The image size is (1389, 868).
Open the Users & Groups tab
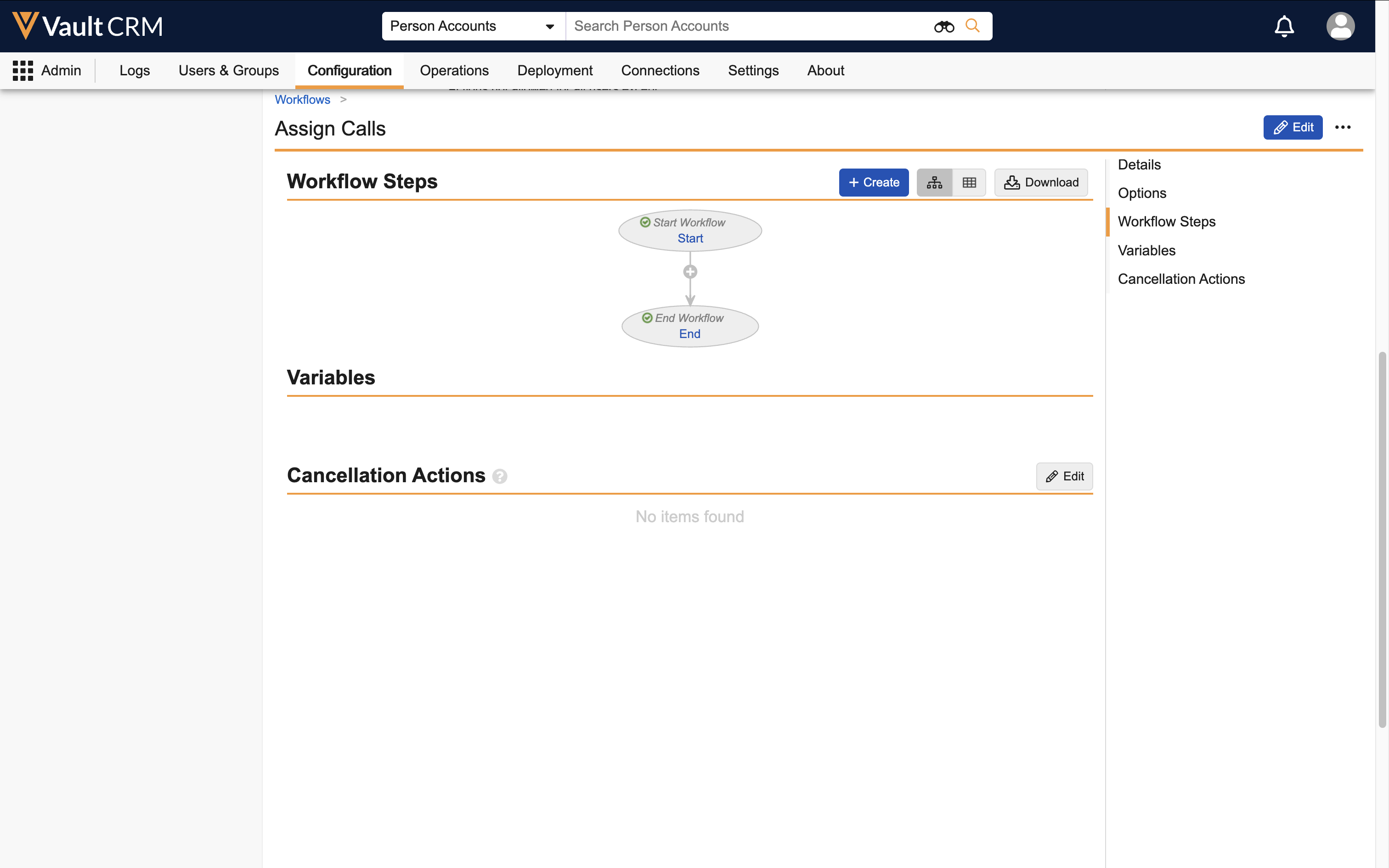(x=228, y=71)
